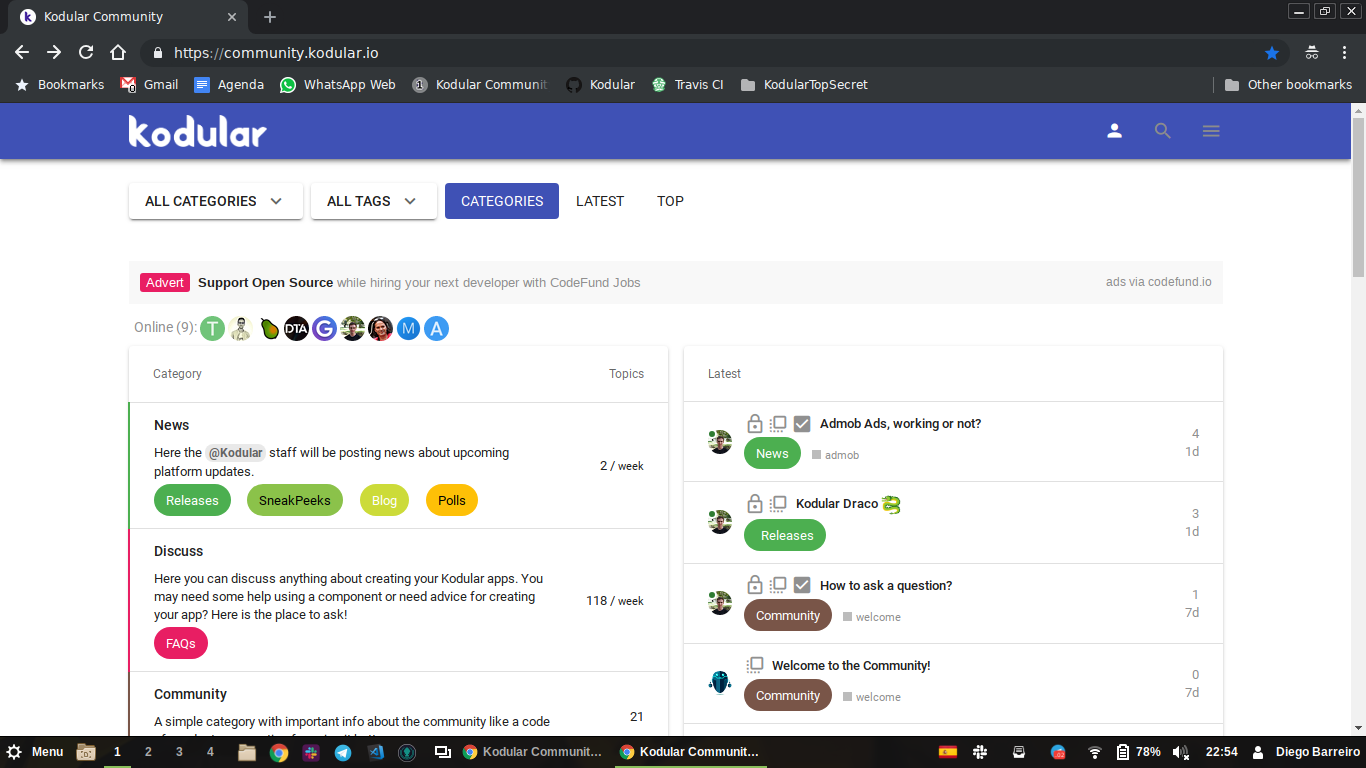Image resolution: width=1366 pixels, height=768 pixels.
Task: Open the Releases subcategory under News
Action: pos(192,500)
